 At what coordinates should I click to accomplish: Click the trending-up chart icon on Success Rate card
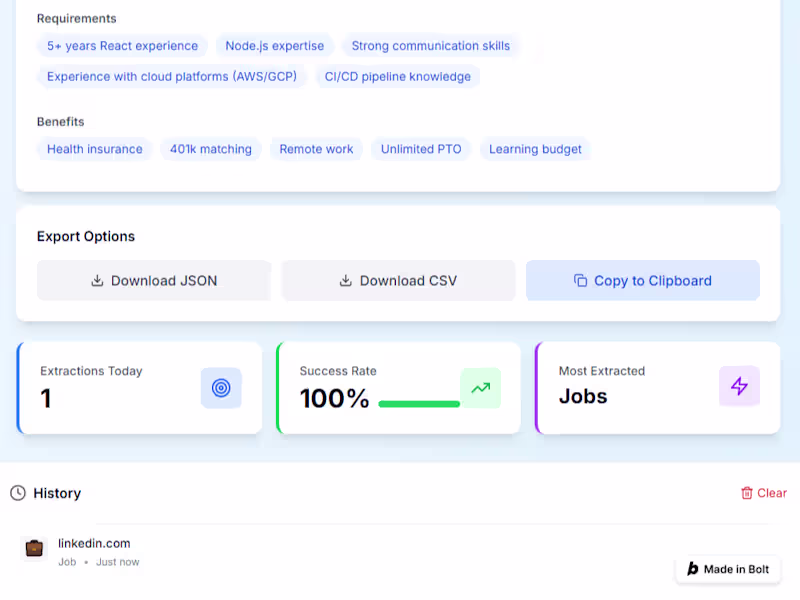481,388
